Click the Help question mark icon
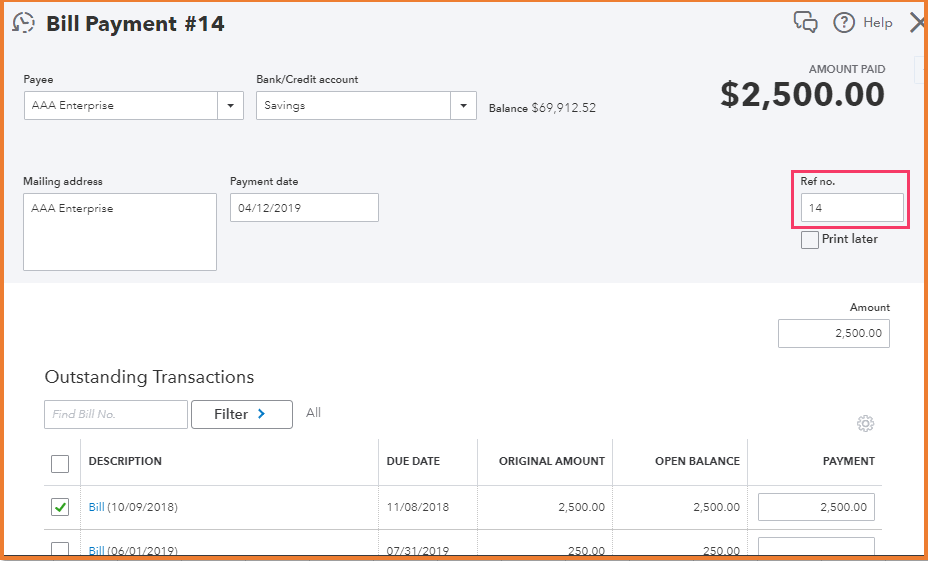928x561 pixels. pos(844,22)
